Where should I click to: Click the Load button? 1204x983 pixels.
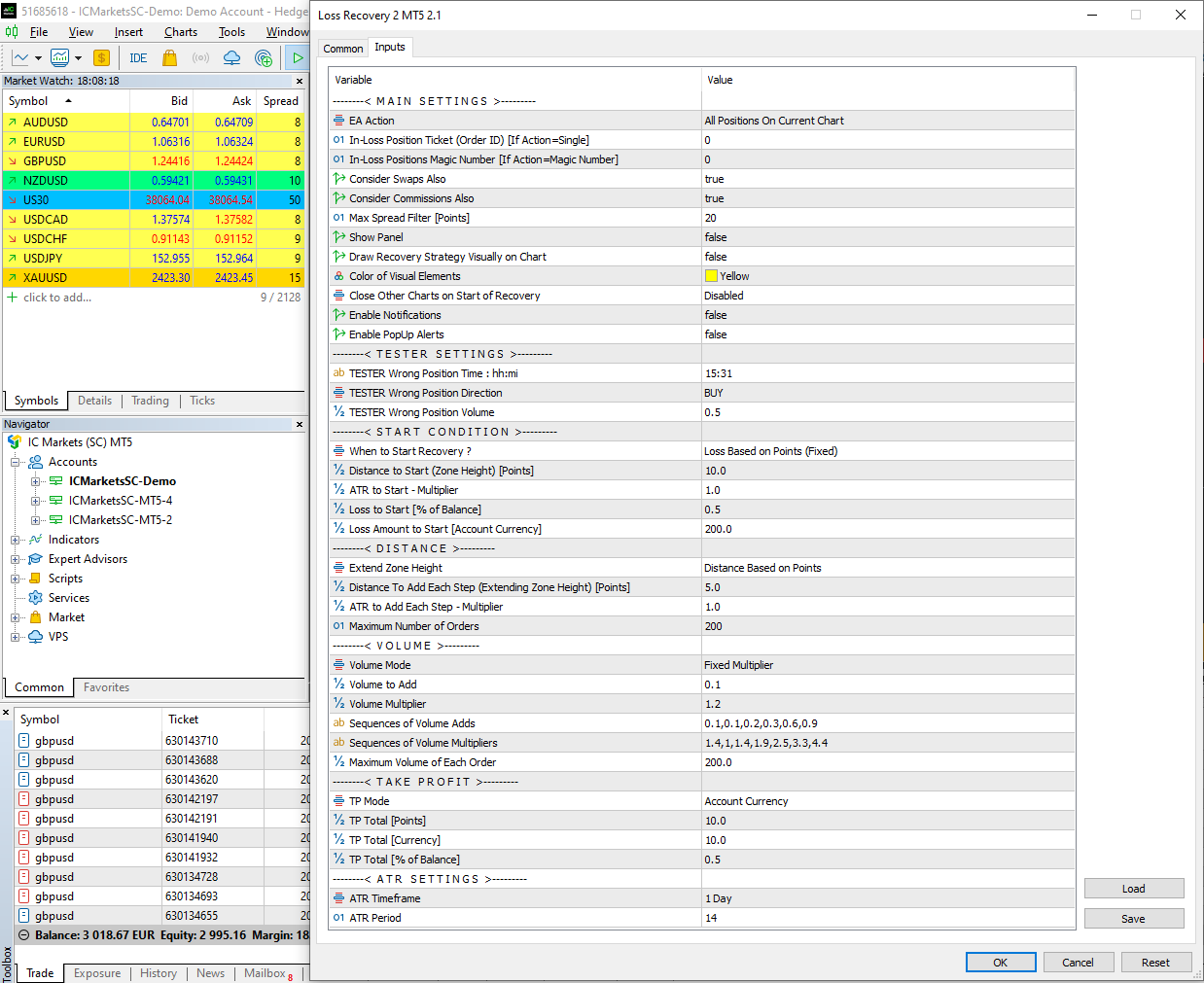point(1134,888)
